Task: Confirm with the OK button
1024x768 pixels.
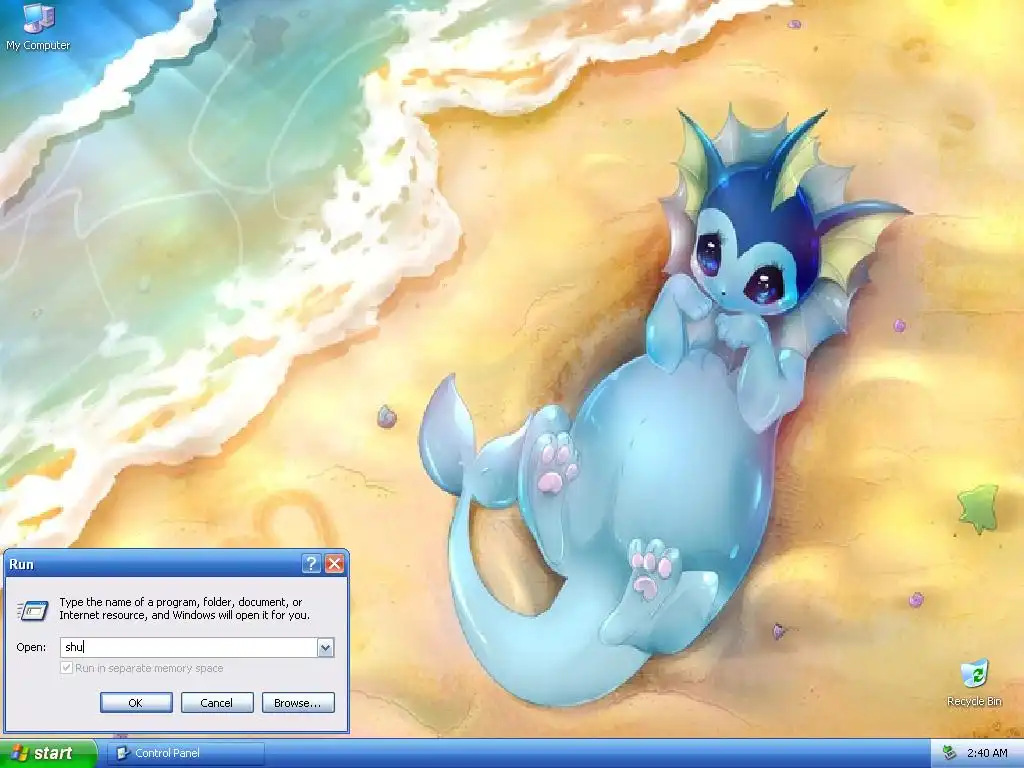Action: (136, 703)
